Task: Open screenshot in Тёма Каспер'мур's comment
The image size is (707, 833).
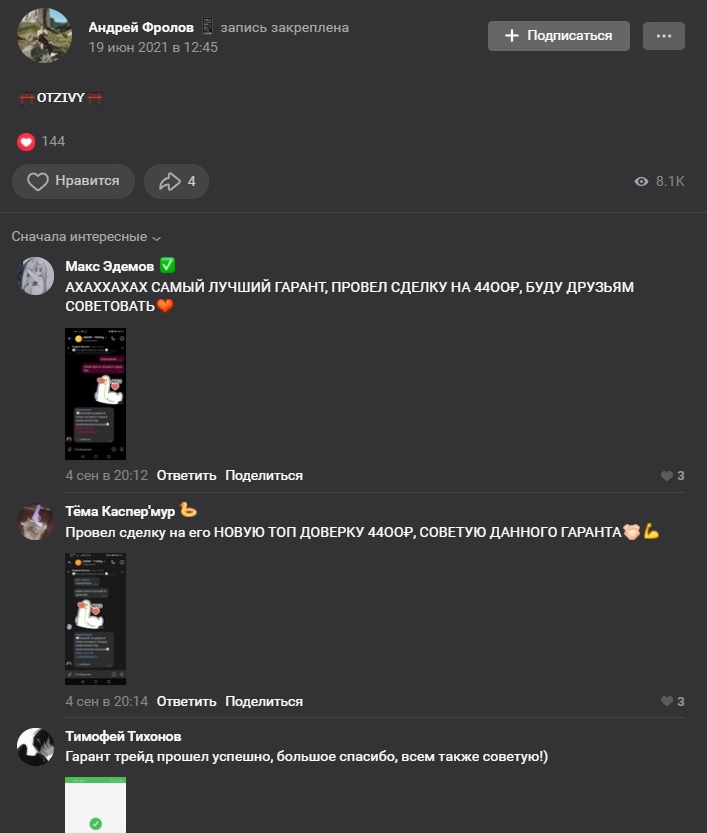Action: (96, 619)
